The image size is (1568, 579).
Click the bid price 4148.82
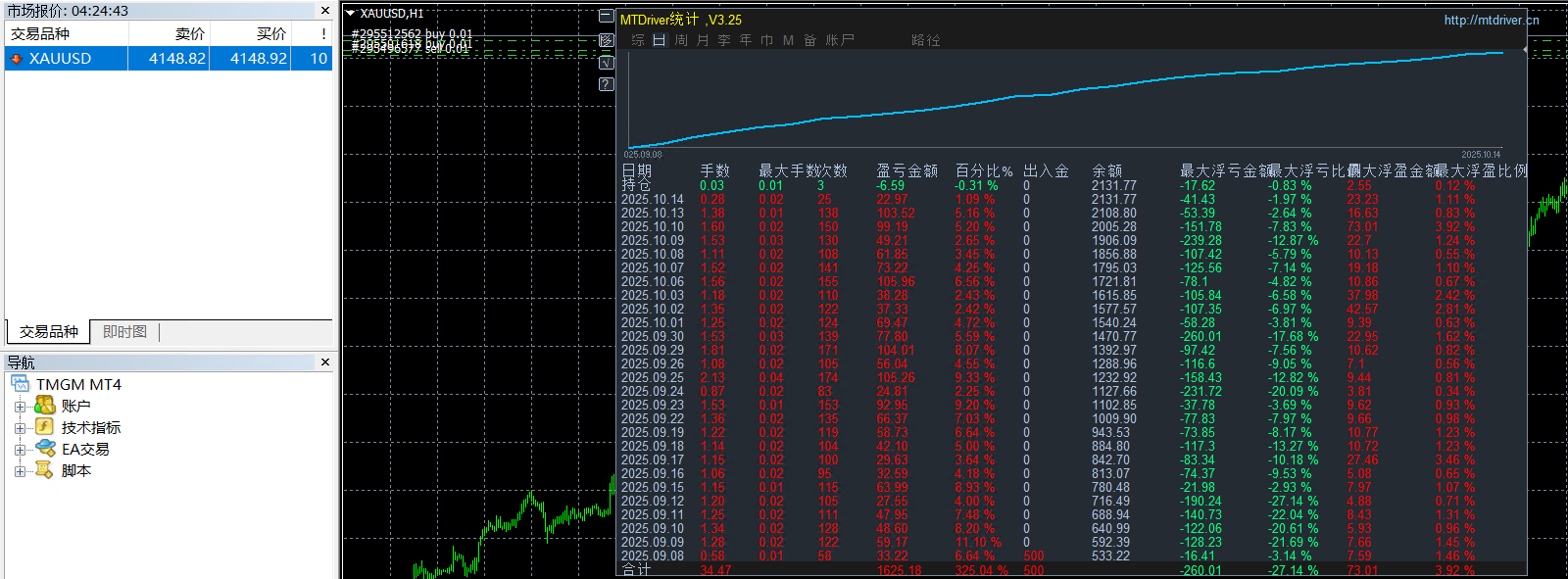pyautogui.click(x=177, y=59)
